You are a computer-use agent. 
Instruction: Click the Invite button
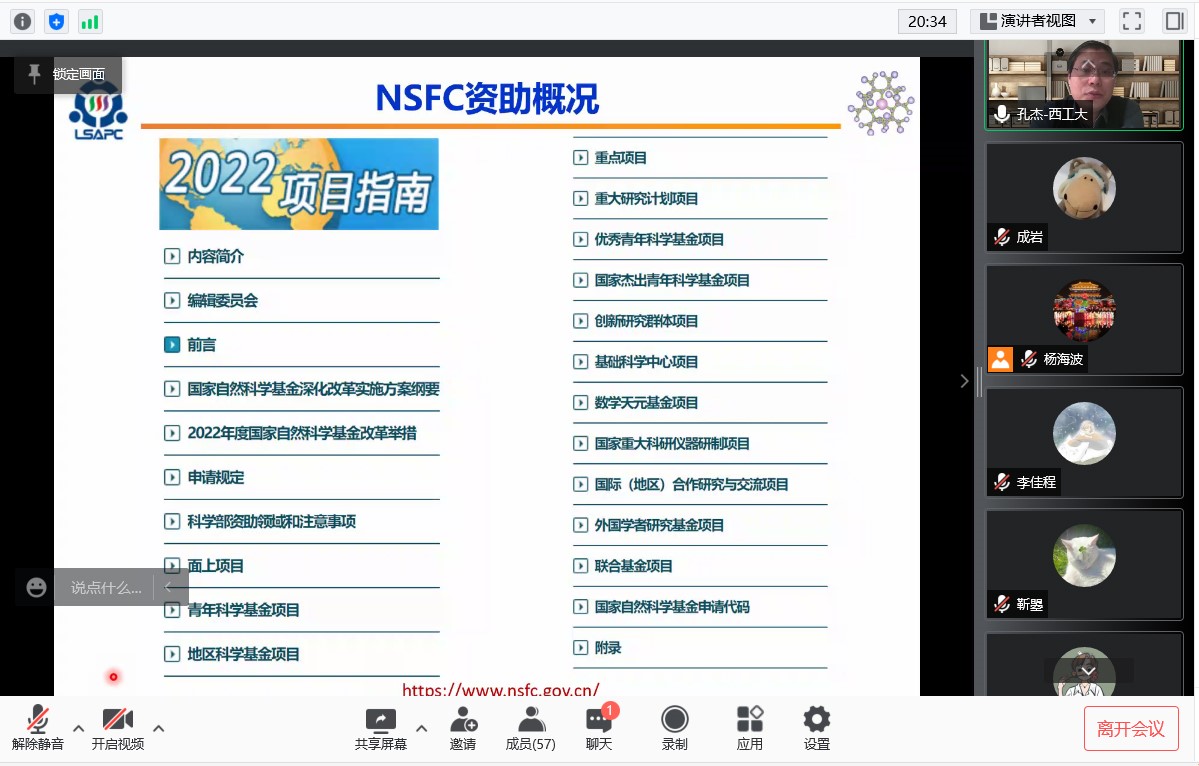pos(463,728)
